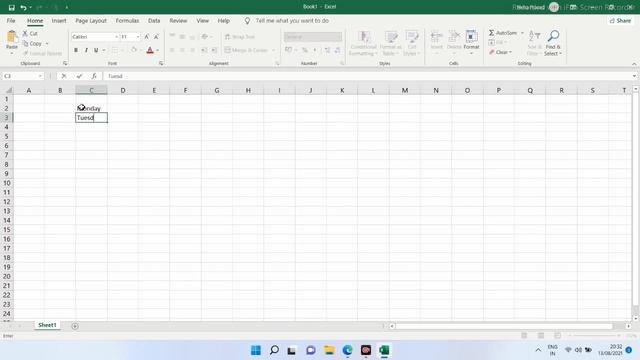Click the Save icon in the title bar
Screen dimensions: 640x360
click(11, 7)
